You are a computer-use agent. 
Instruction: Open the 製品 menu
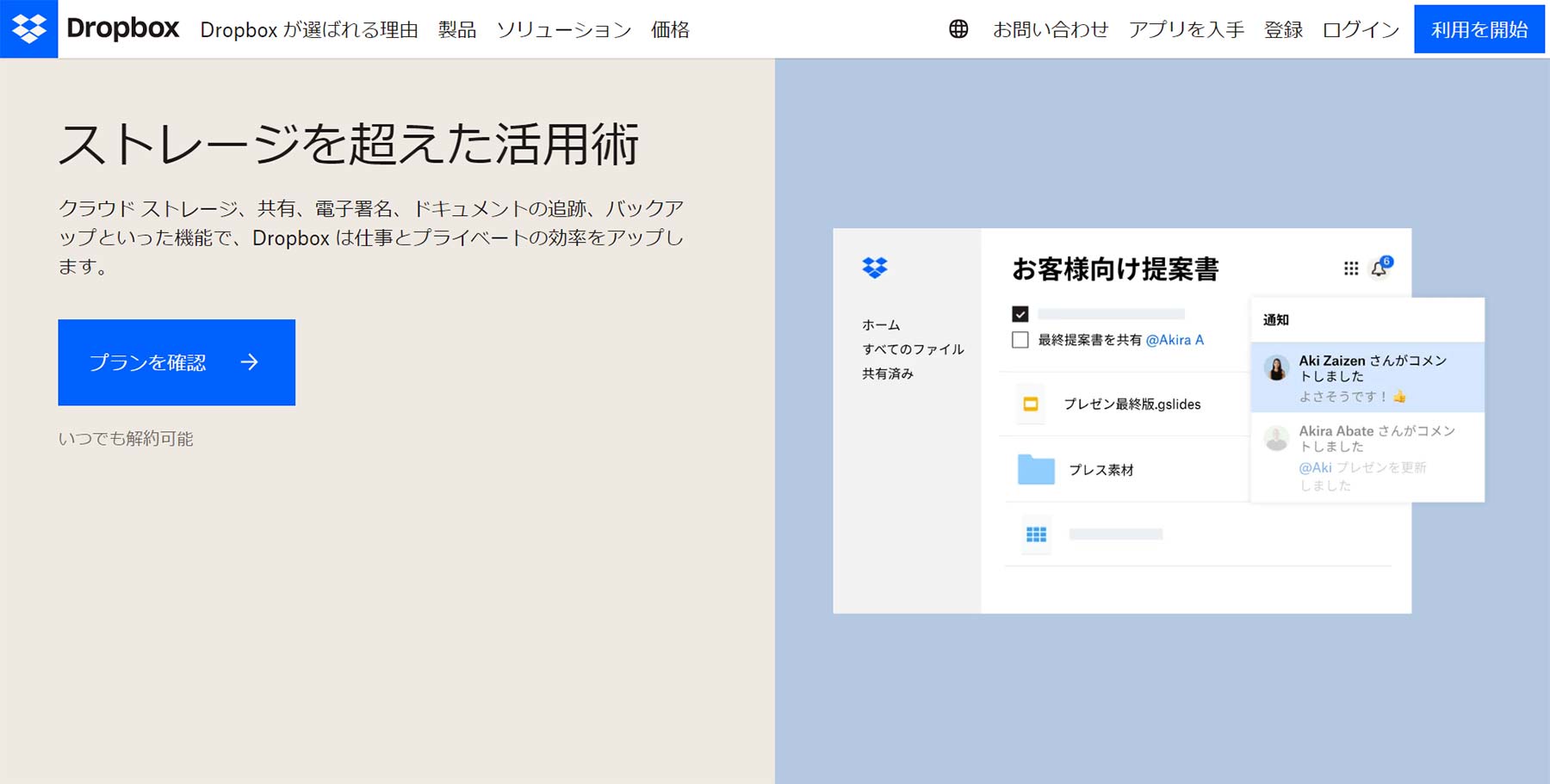[457, 29]
